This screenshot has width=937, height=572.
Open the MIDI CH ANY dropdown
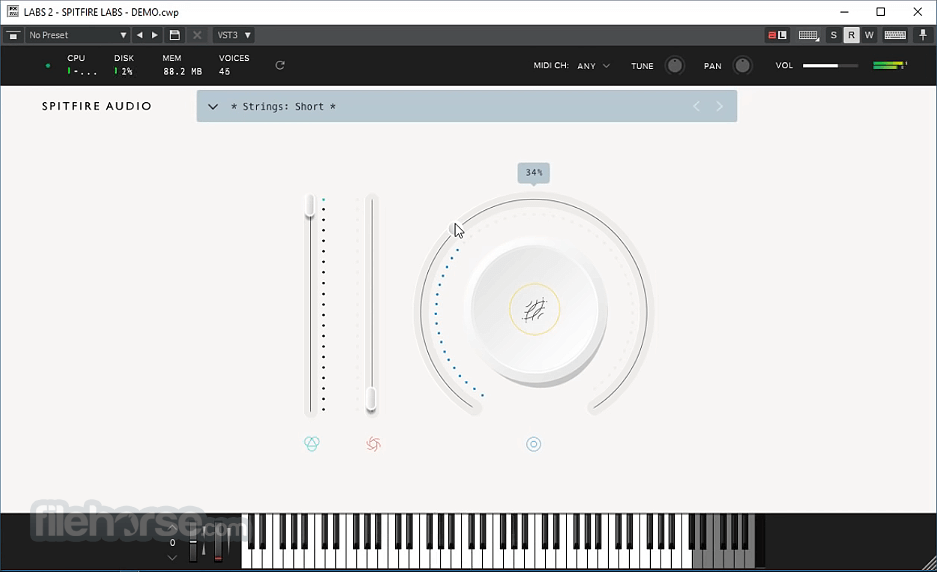[593, 66]
